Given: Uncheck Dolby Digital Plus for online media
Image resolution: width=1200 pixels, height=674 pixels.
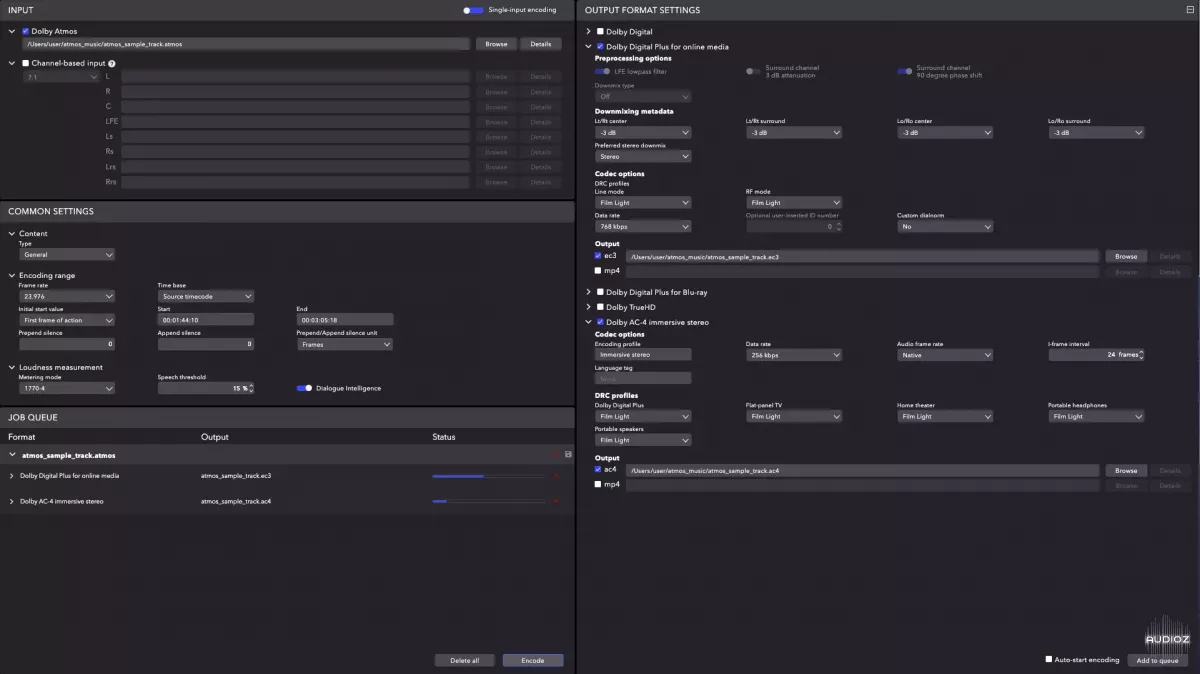Looking at the screenshot, I should pos(600,47).
